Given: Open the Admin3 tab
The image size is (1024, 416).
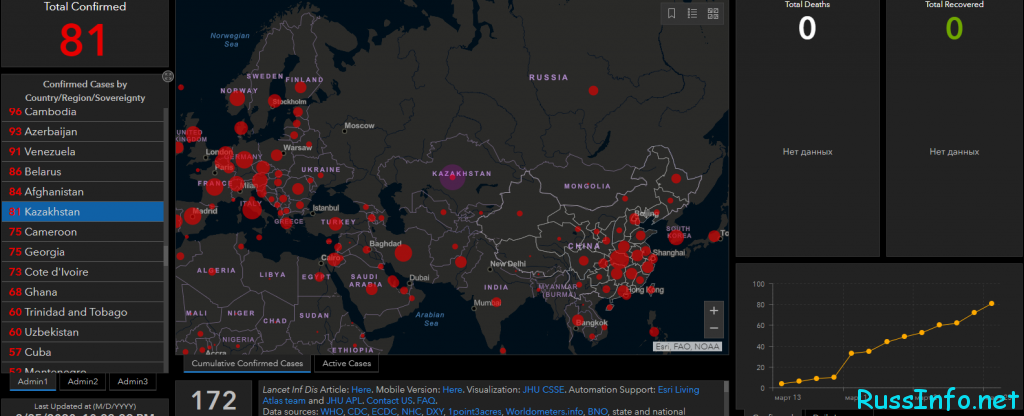Looking at the screenshot, I should pyautogui.click(x=133, y=381).
